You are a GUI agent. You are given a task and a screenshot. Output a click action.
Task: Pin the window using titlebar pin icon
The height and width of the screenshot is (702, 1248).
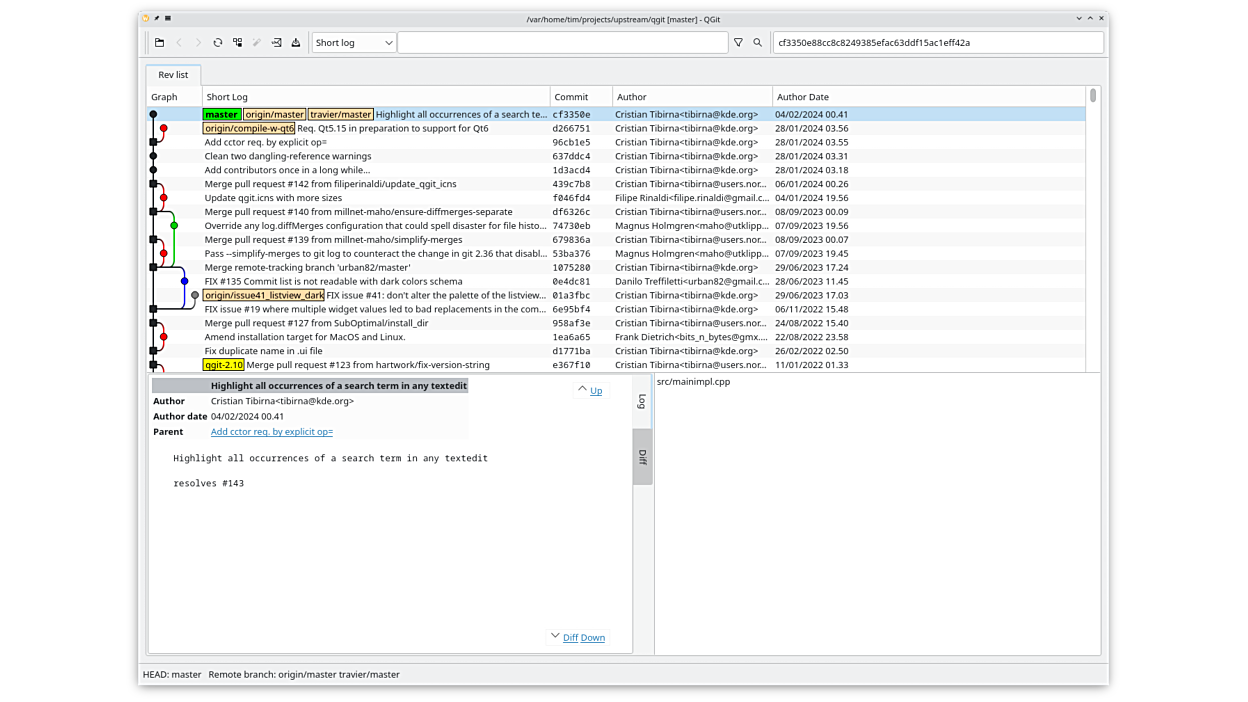(x=157, y=18)
